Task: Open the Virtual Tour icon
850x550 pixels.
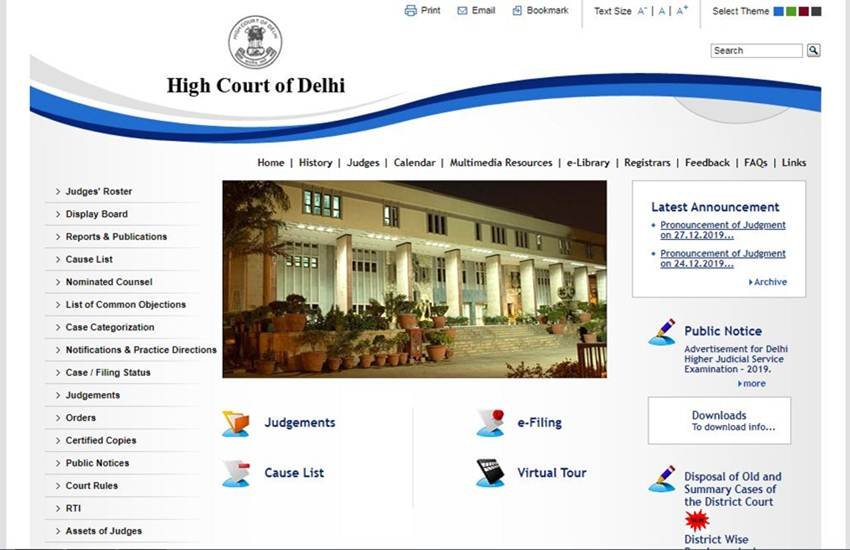Action: pos(490,473)
